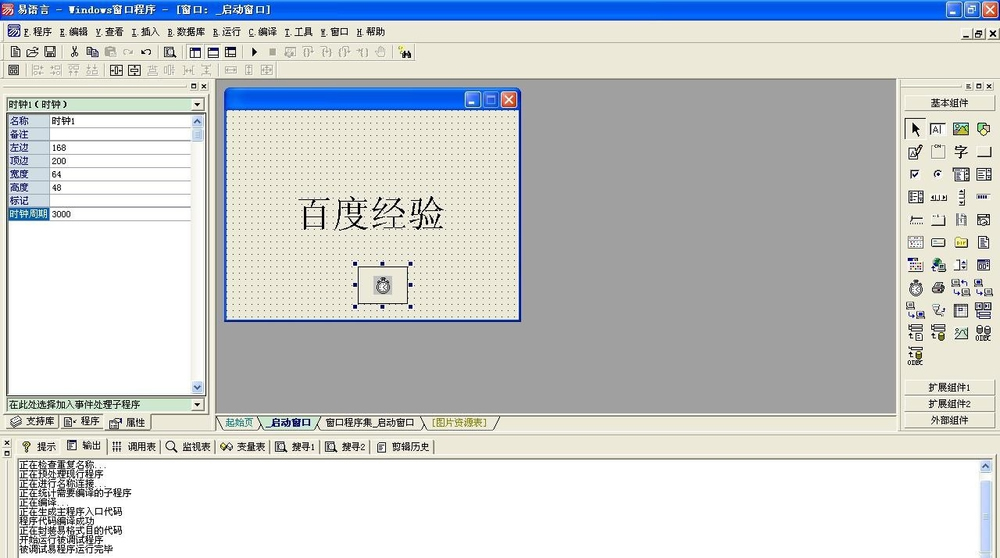Toggle the bottom output panel view button

[x=213, y=52]
